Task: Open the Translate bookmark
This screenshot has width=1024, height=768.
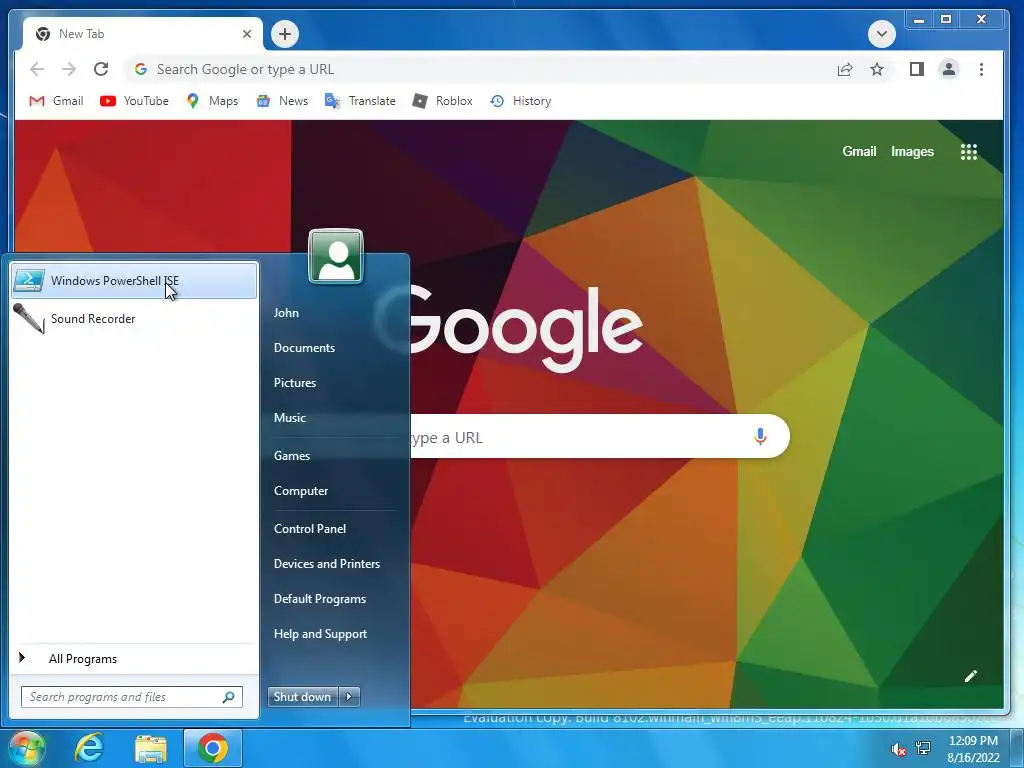Action: tap(360, 101)
